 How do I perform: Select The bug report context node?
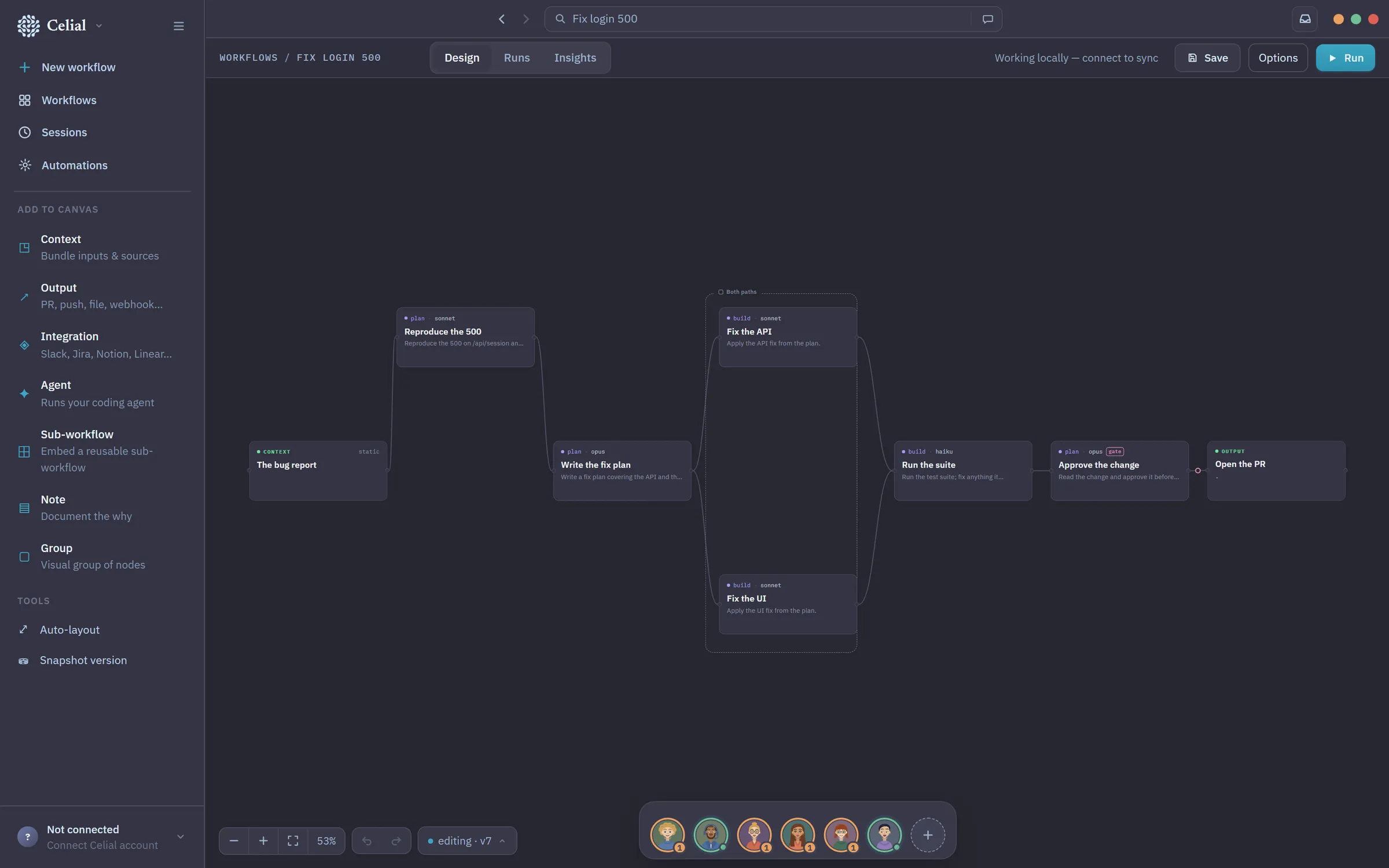coord(318,470)
